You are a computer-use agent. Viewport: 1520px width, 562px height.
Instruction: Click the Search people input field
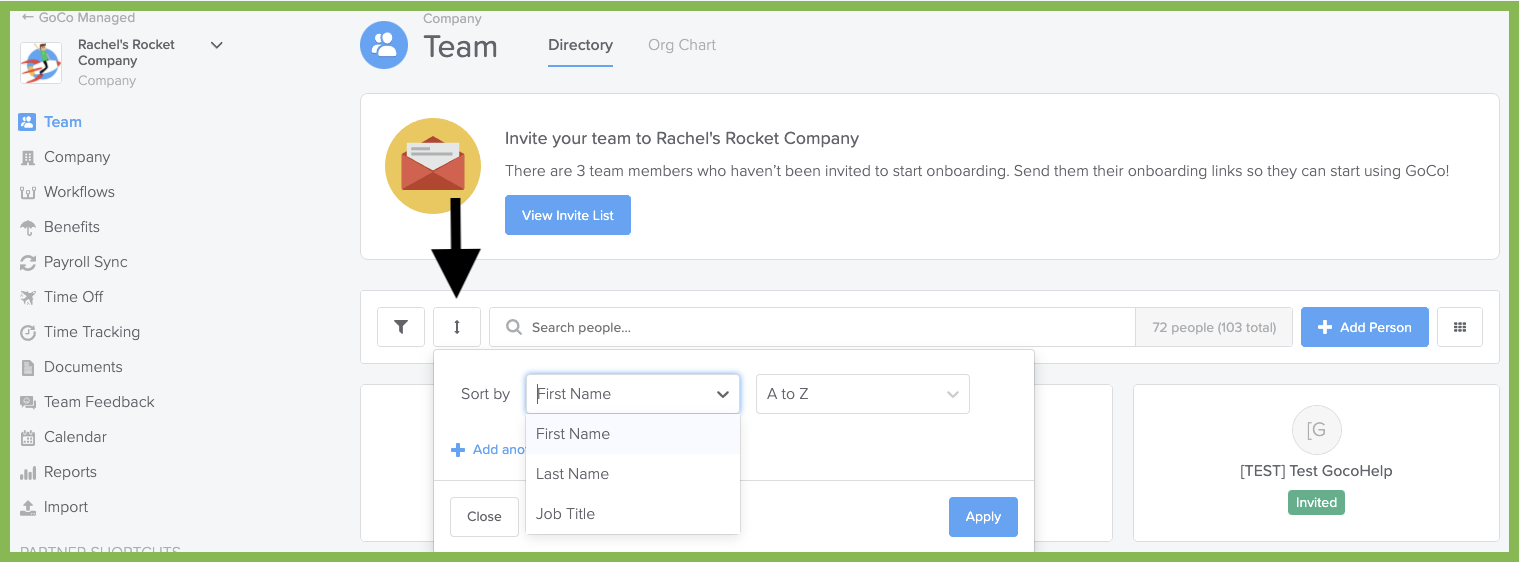click(813, 327)
